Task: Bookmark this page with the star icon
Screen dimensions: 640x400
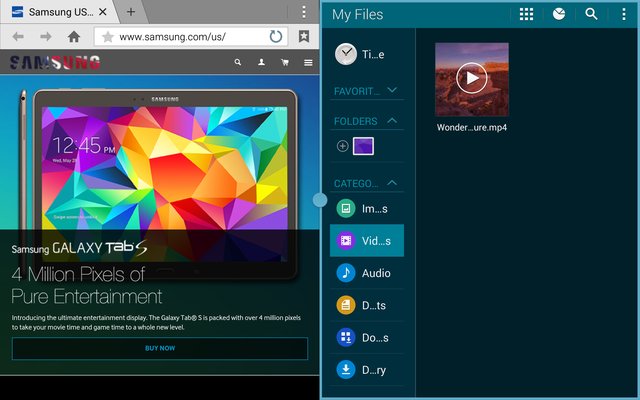Action: tap(108, 37)
